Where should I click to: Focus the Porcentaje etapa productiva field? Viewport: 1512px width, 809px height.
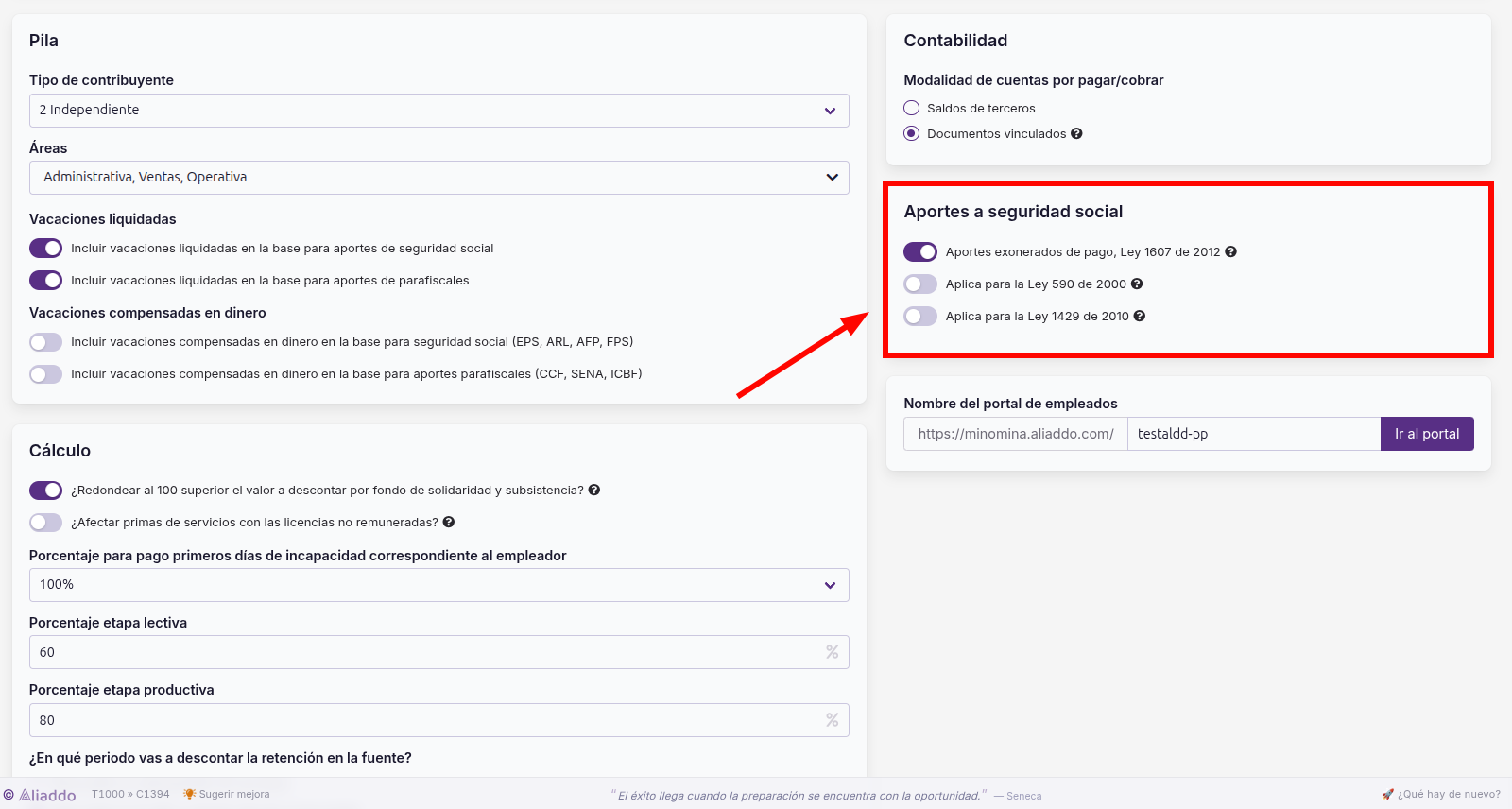click(x=439, y=720)
